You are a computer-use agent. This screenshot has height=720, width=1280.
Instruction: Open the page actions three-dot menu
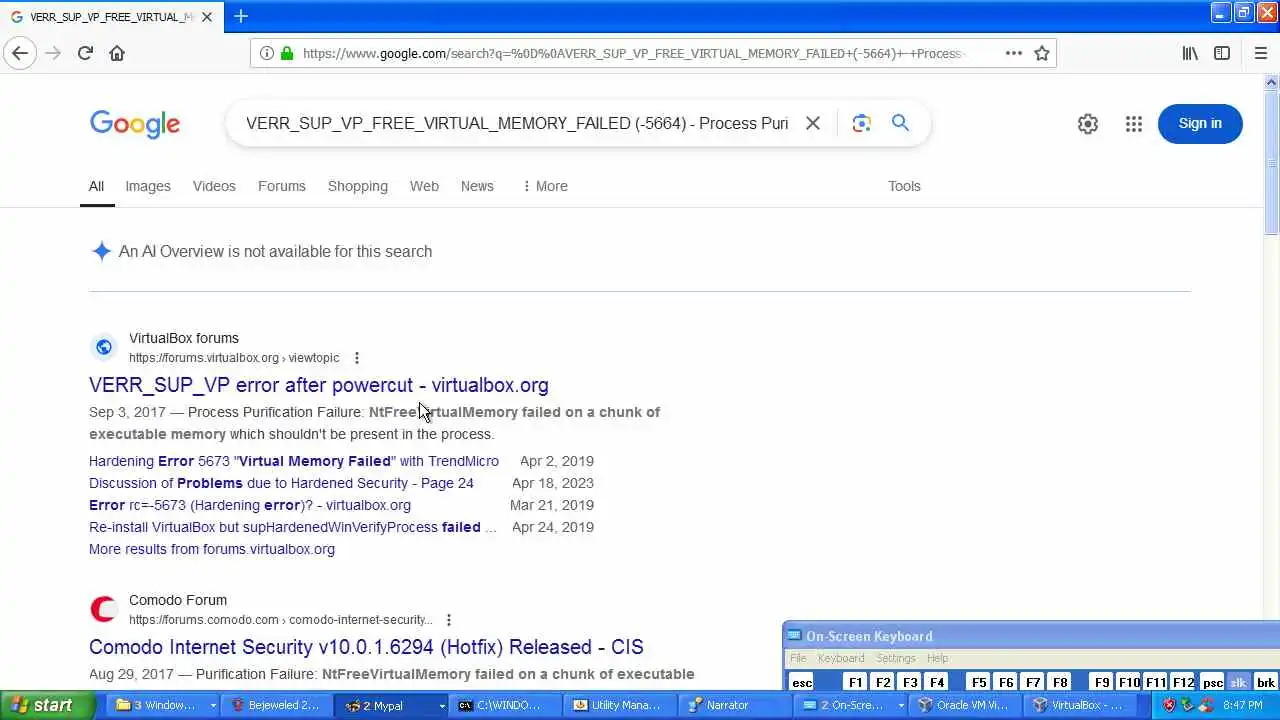coord(1013,53)
